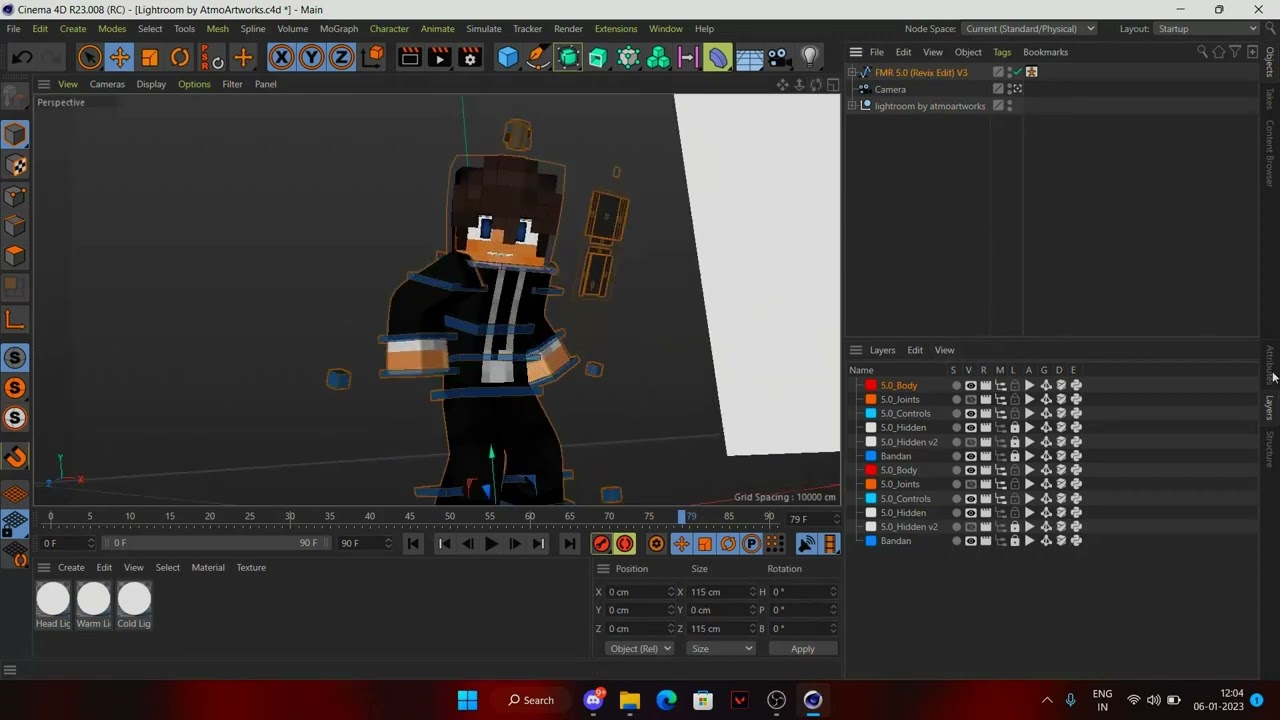Record active objects keyframe
Image resolution: width=1280 pixels, height=720 pixels.
point(601,543)
